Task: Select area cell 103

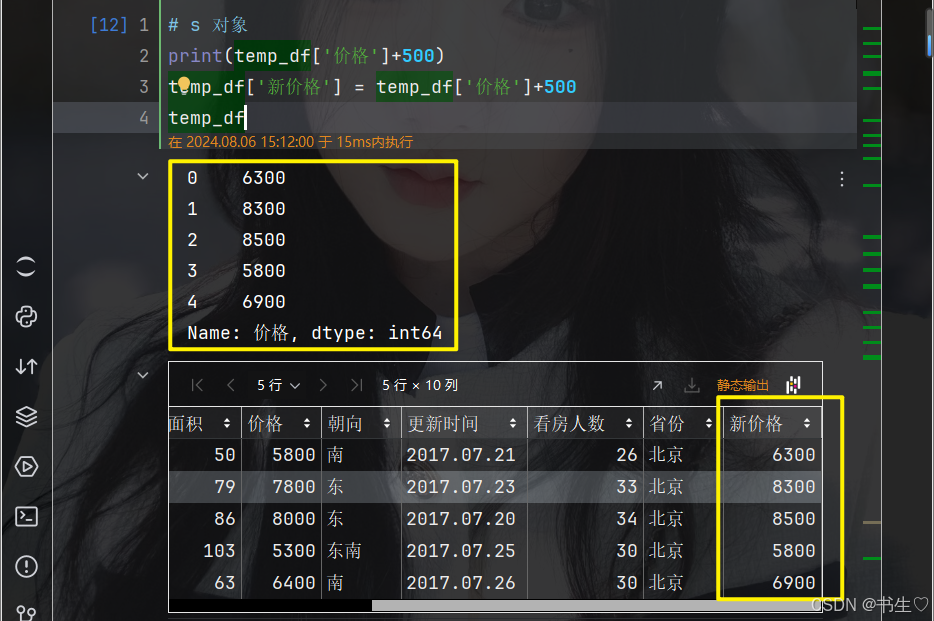Action: (x=205, y=551)
